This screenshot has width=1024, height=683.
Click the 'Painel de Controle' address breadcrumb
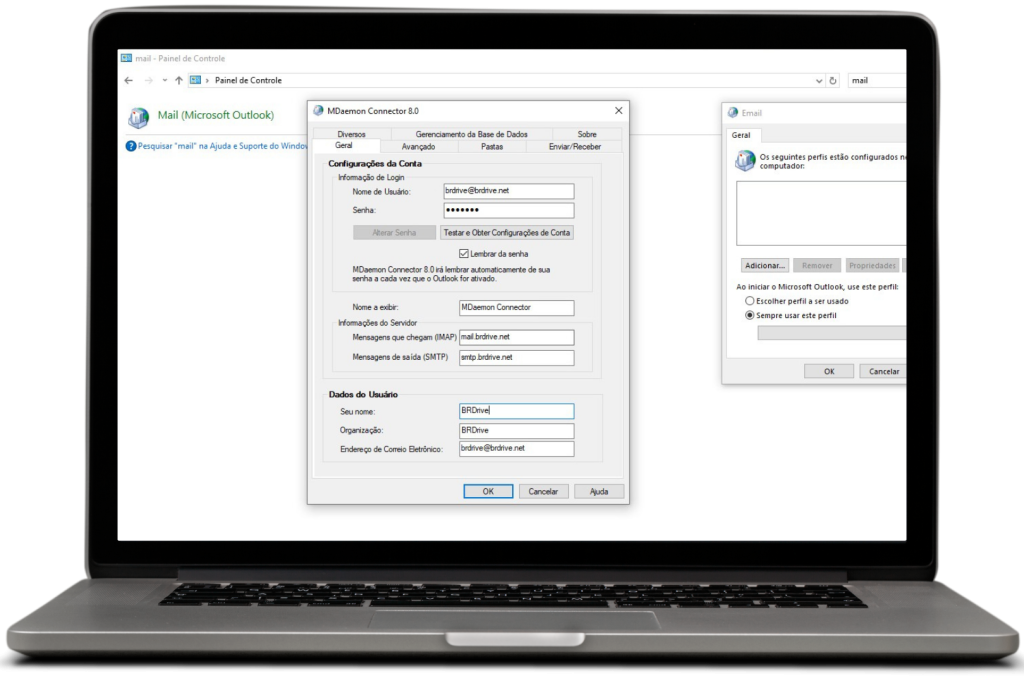tap(248, 80)
